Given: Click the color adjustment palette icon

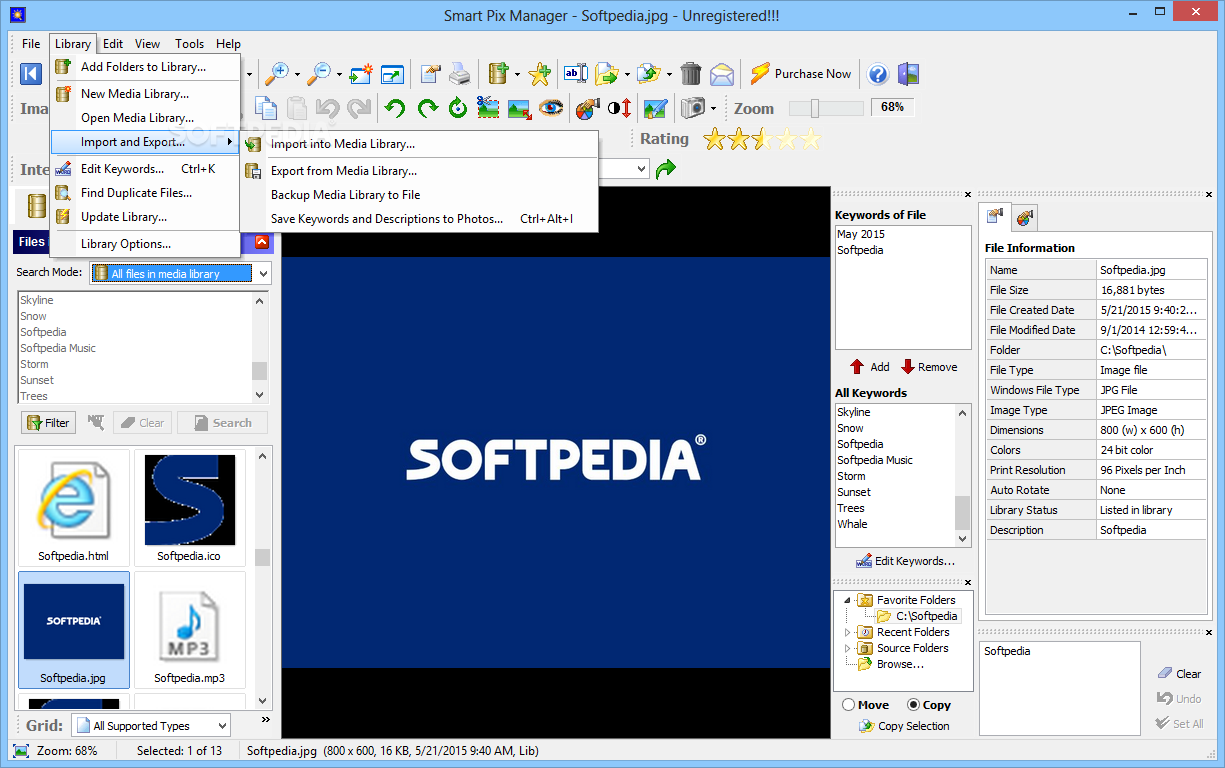Looking at the screenshot, I should click(x=588, y=108).
